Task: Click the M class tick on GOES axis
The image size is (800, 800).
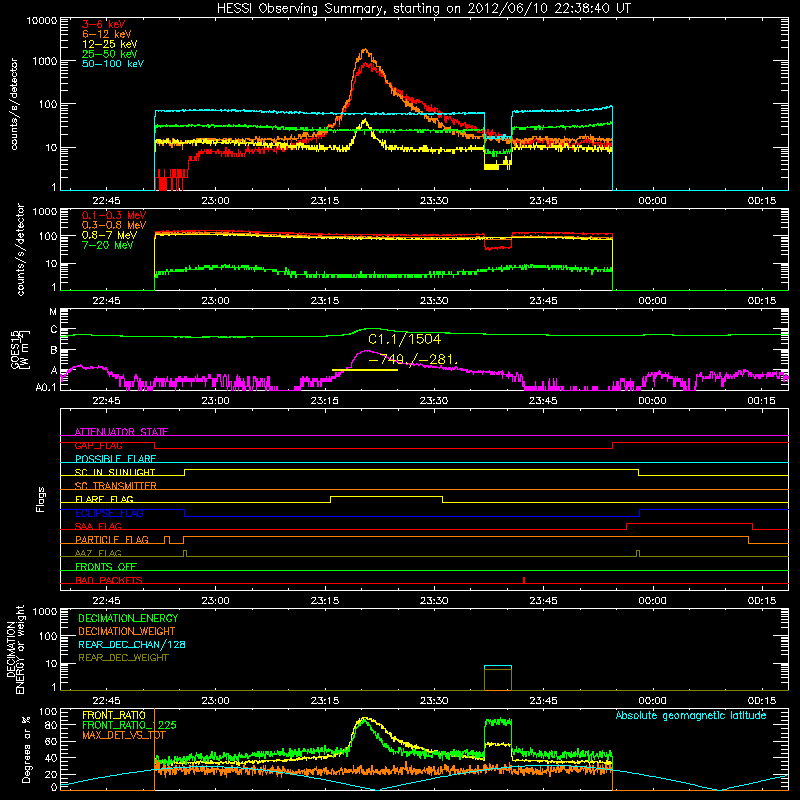Action: pos(53,312)
